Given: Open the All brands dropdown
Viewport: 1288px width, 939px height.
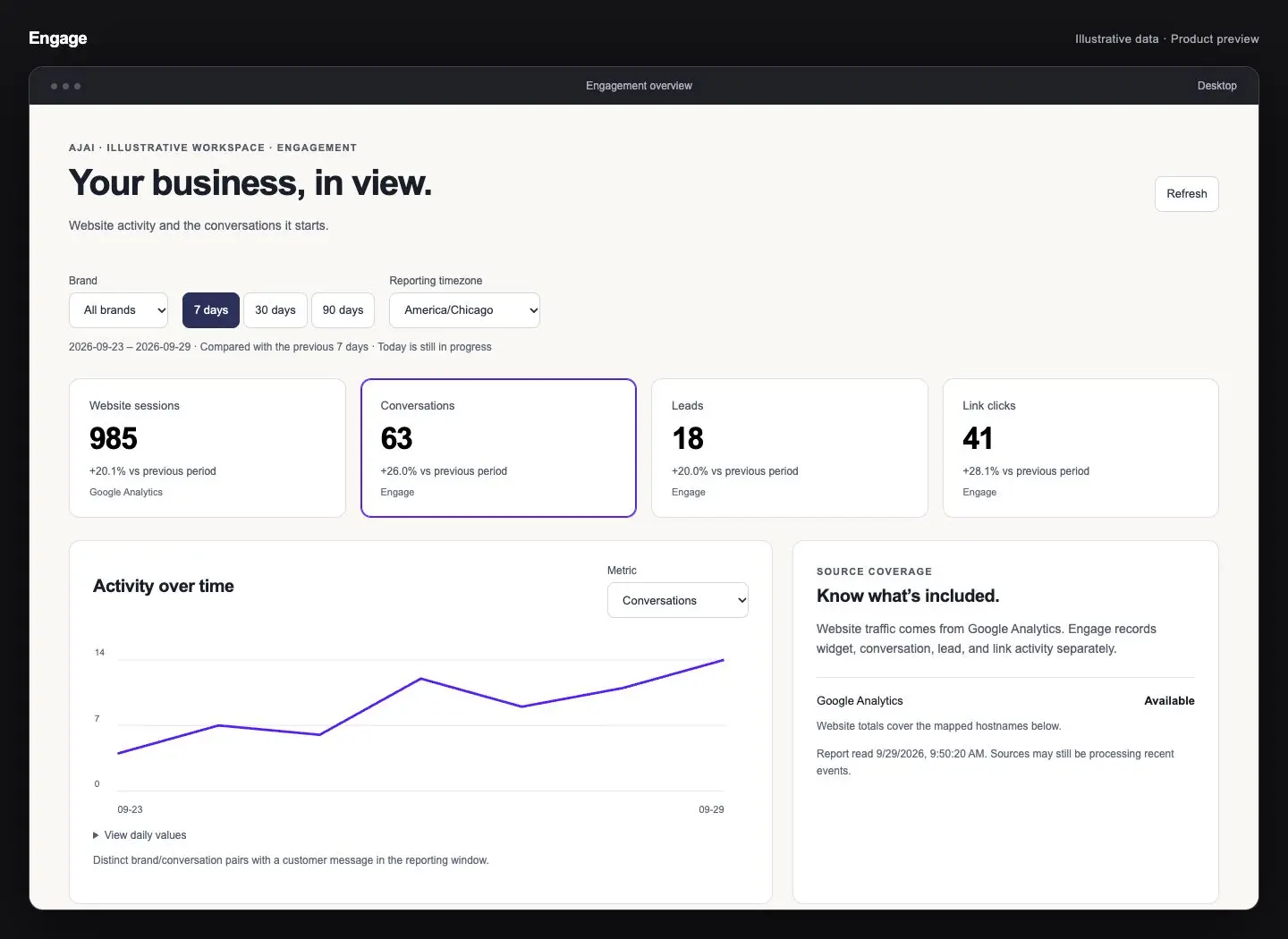Looking at the screenshot, I should click(118, 310).
